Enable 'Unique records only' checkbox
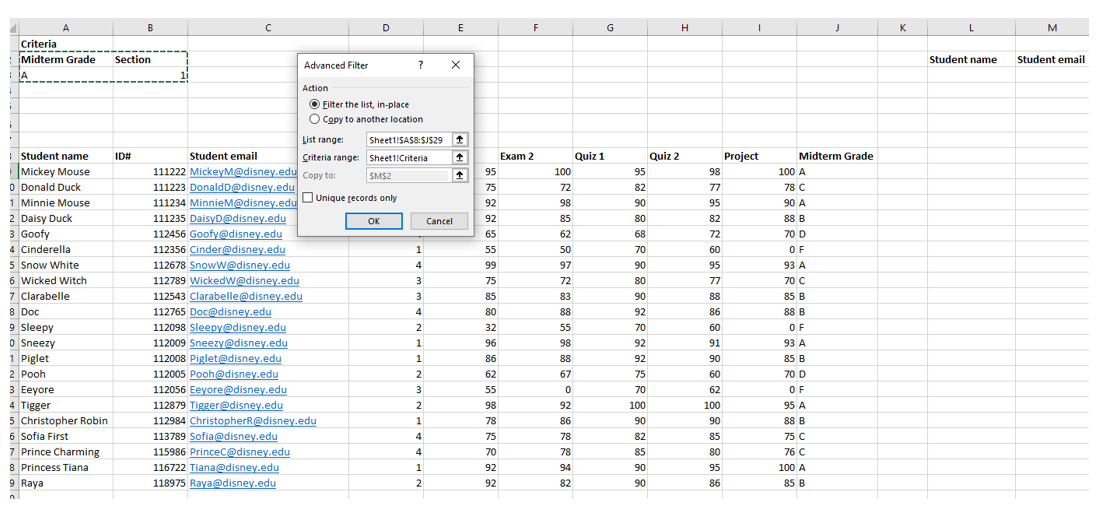The width and height of the screenshot is (1104, 514). tap(308, 198)
